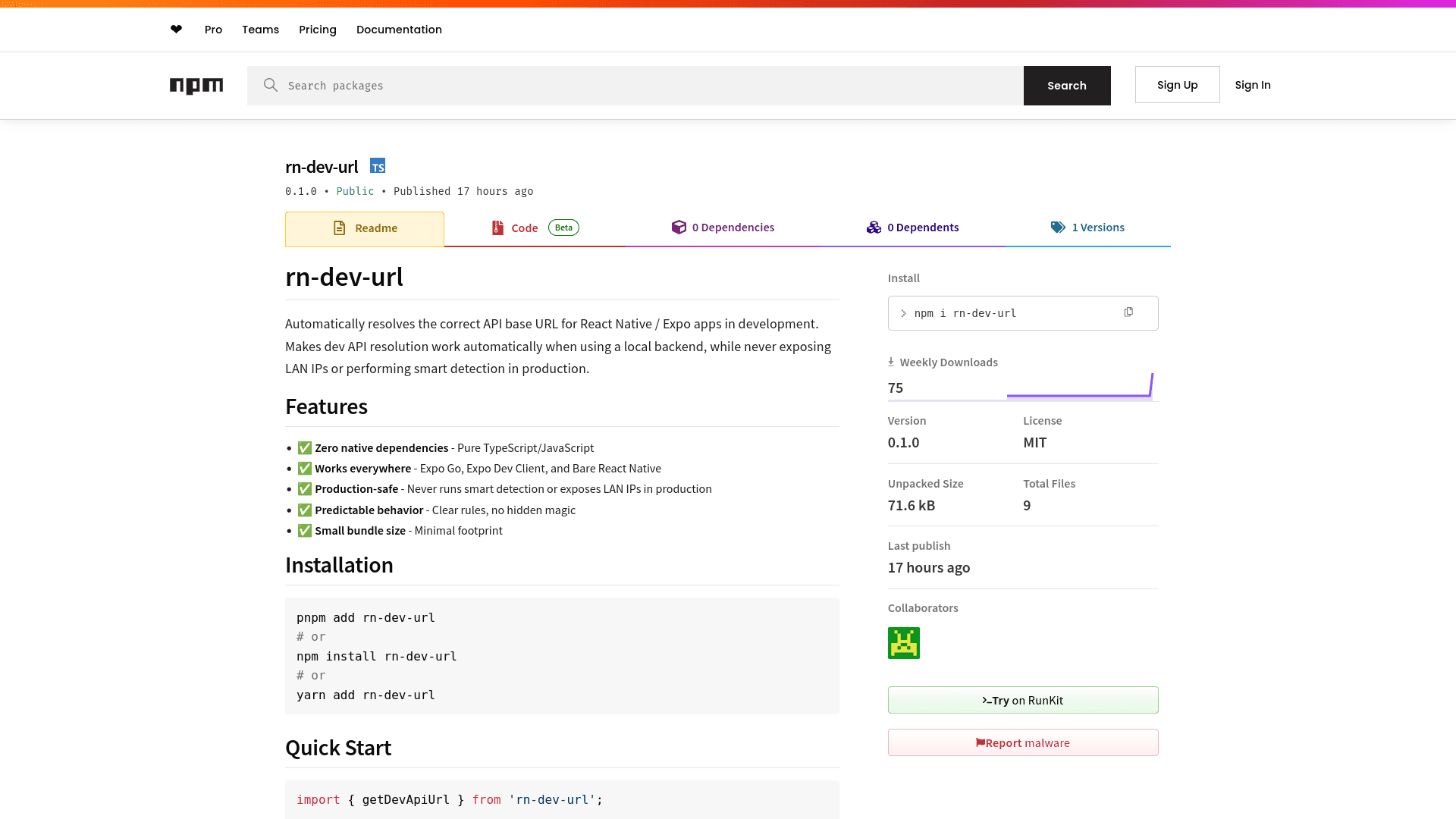Click the TypeScript badge next to rn-dev-url
The width and height of the screenshot is (1456, 819).
pos(377,165)
